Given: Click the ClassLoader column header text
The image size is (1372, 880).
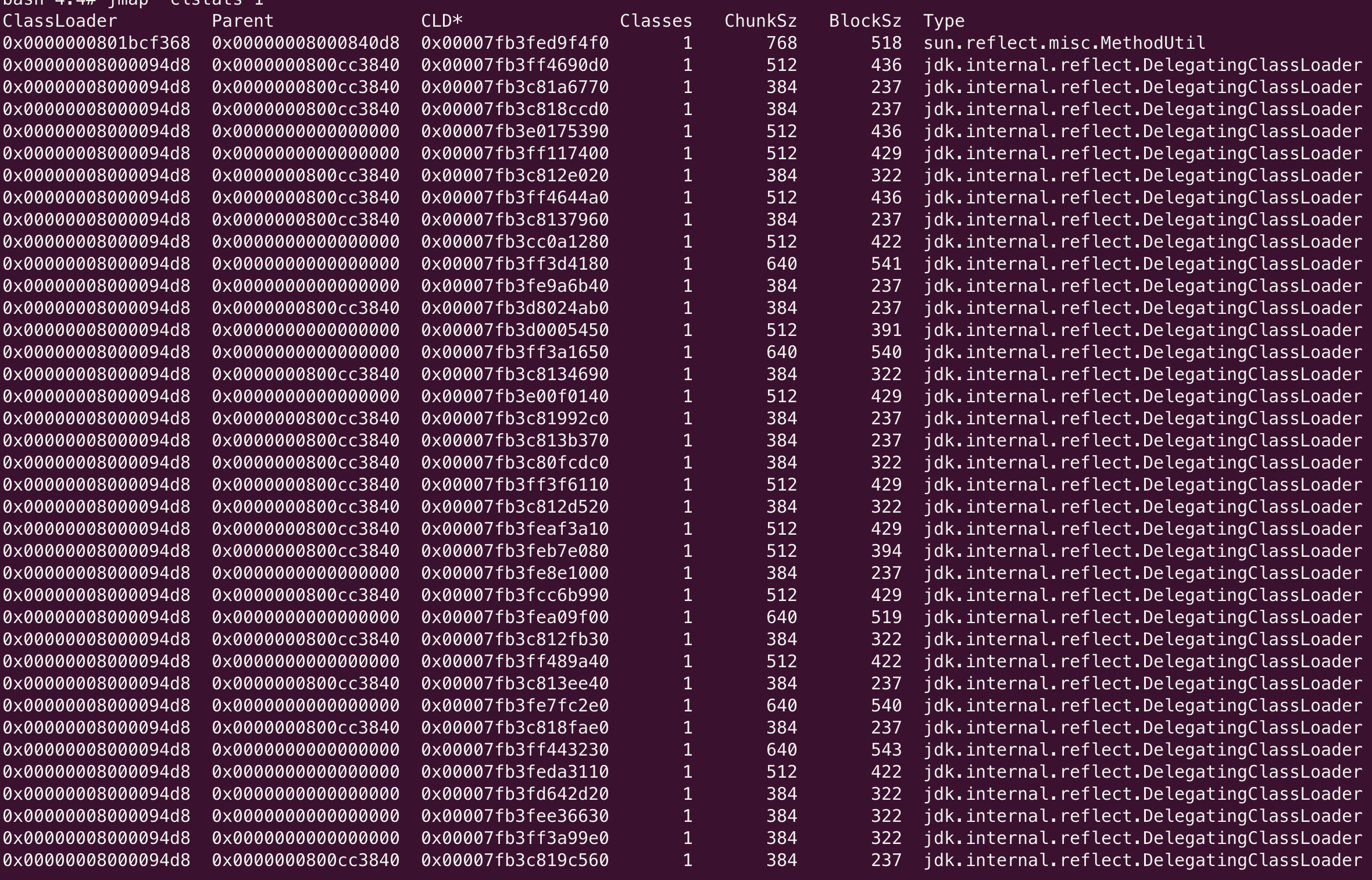Looking at the screenshot, I should click(x=60, y=21).
